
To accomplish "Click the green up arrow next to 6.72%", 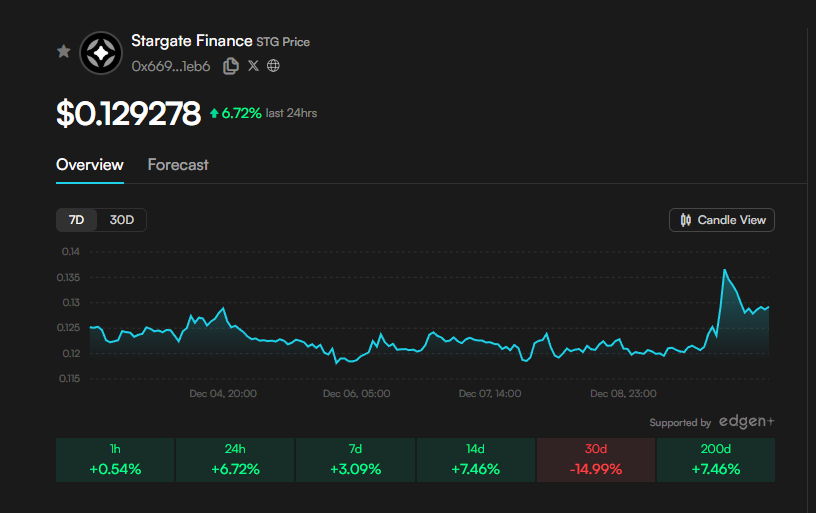I will (214, 113).
